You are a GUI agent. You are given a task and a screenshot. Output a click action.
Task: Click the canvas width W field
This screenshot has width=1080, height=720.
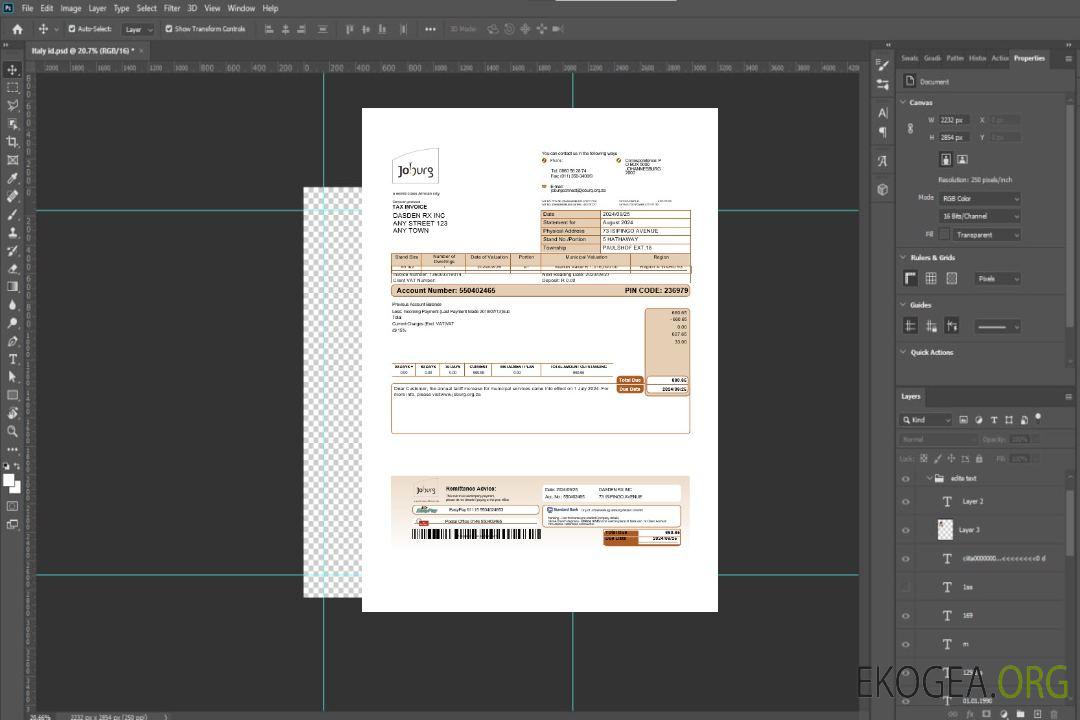[x=953, y=120]
